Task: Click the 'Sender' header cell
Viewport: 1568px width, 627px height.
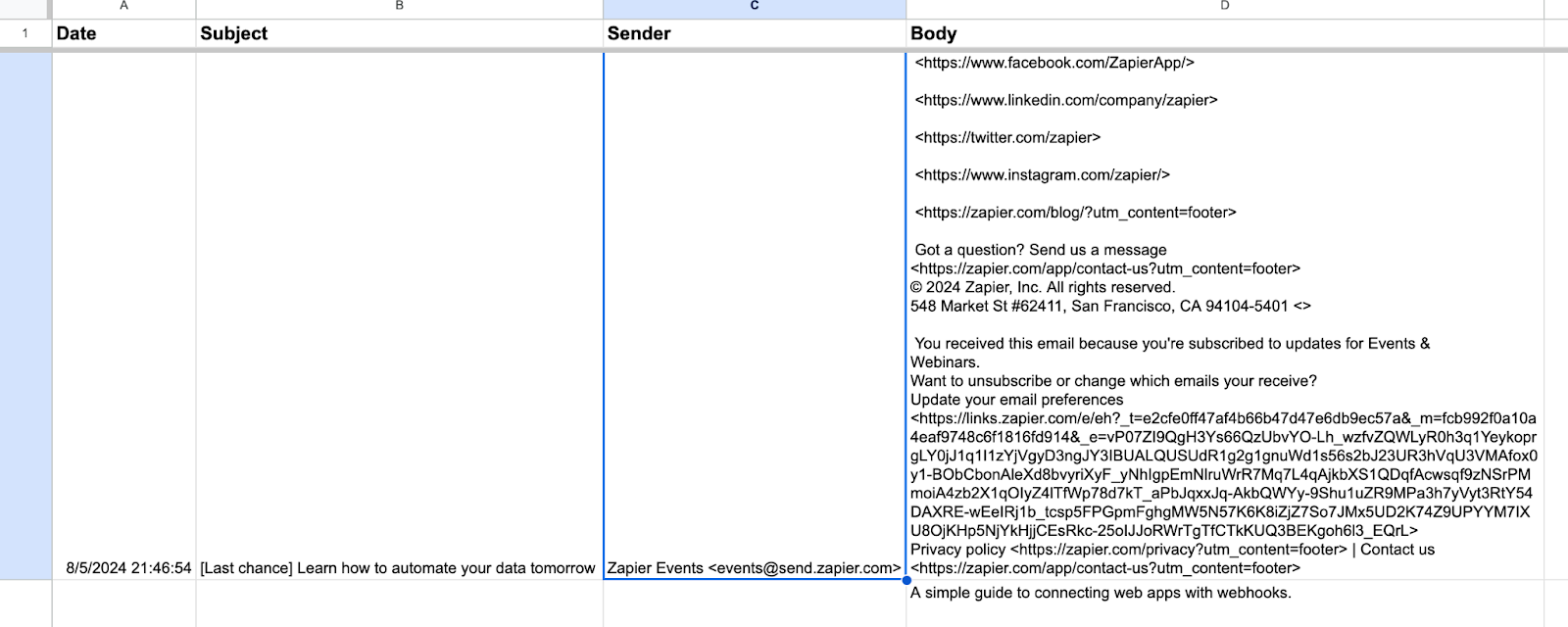Action: tap(755, 33)
